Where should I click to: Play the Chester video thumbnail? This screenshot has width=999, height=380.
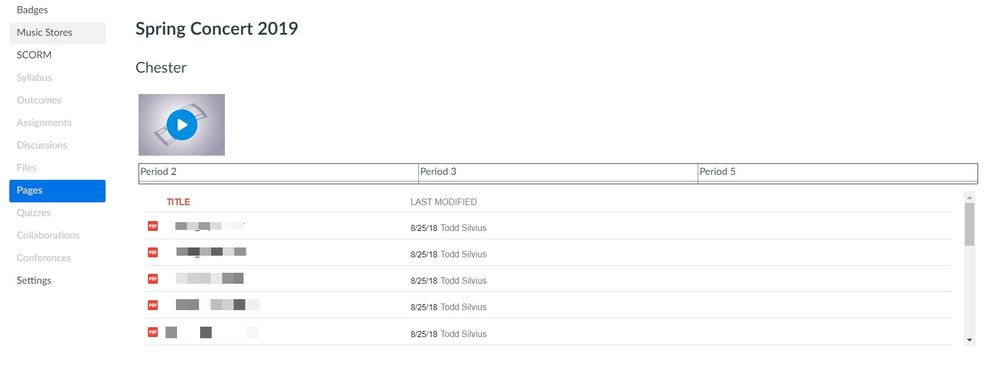[x=182, y=125]
